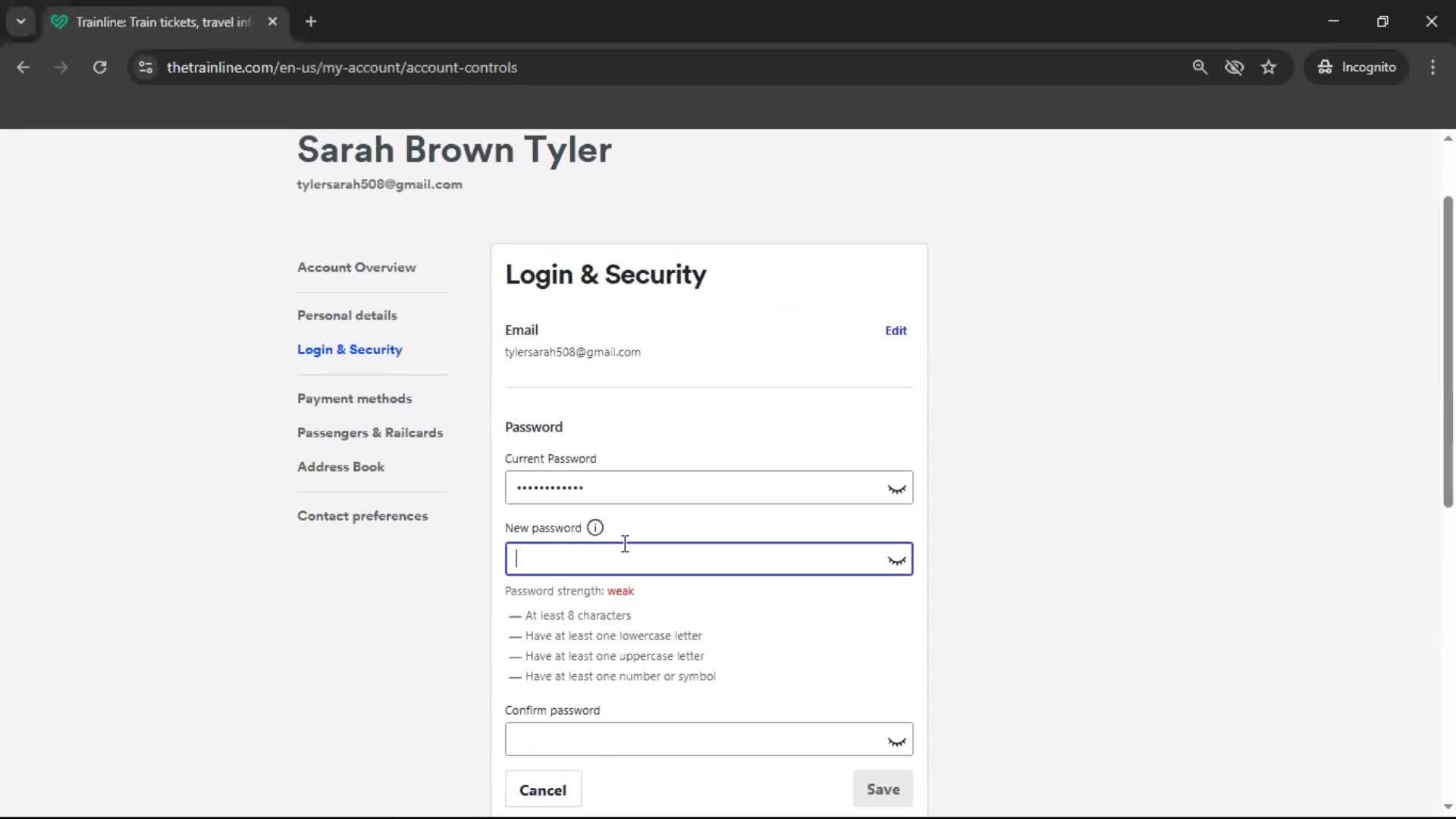This screenshot has height=819, width=1456.
Task: Reveal the New password field text
Action: [896, 561]
